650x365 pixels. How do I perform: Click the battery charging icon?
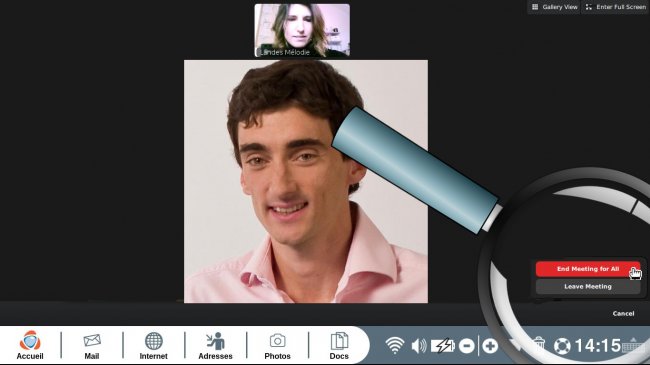pos(443,346)
